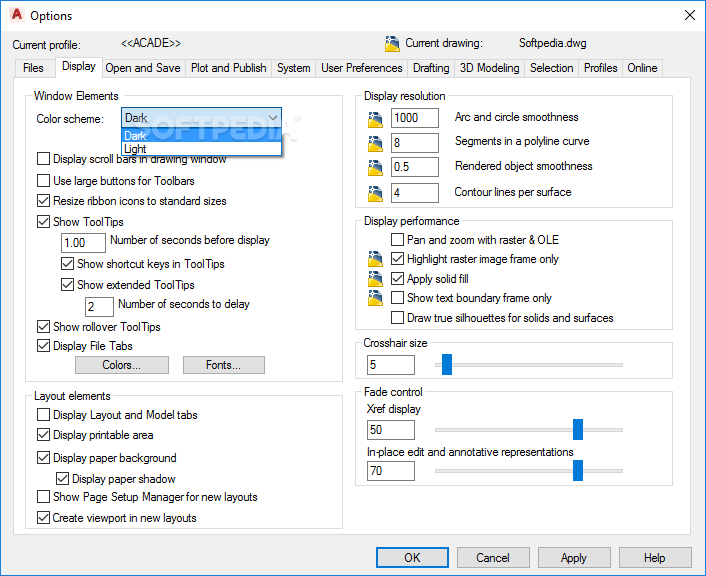Open Help for the Options dialog

coord(655,558)
